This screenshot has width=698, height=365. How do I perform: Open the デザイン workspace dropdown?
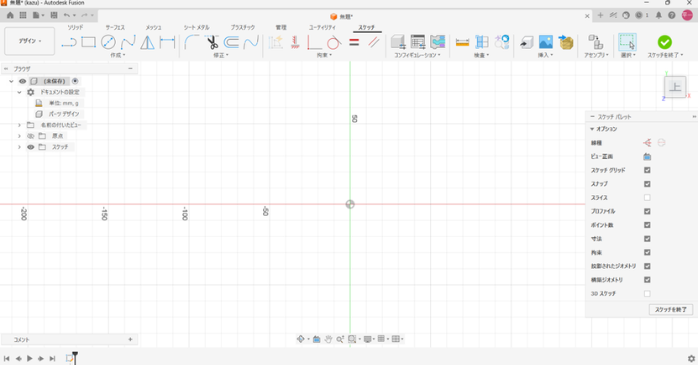(x=30, y=41)
